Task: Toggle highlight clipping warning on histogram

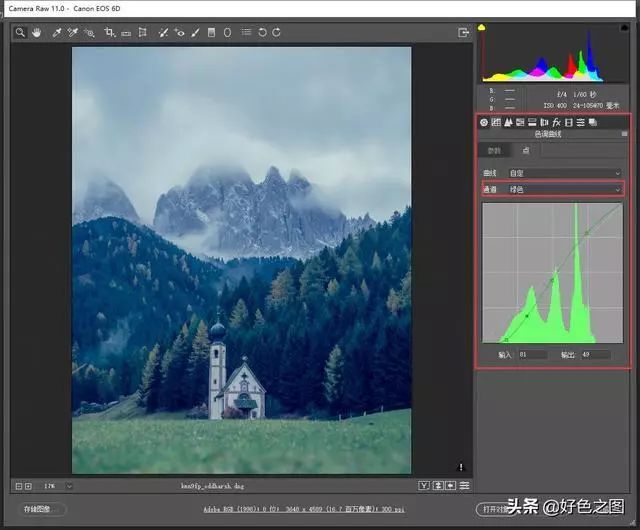Action: (626, 28)
